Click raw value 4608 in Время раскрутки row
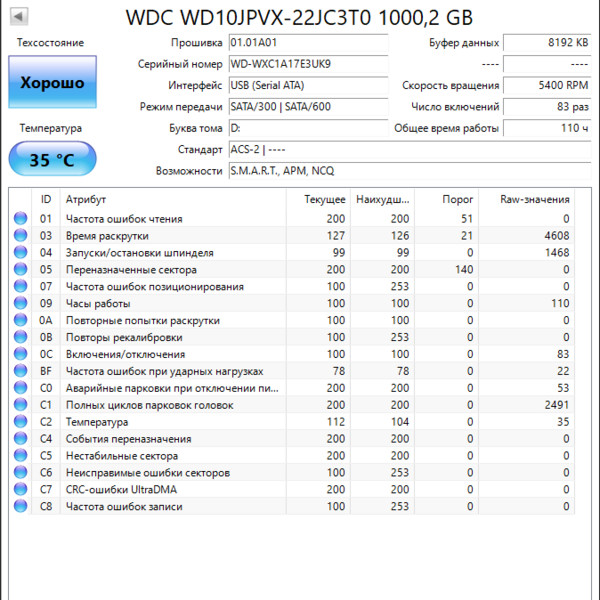 (x=557, y=236)
